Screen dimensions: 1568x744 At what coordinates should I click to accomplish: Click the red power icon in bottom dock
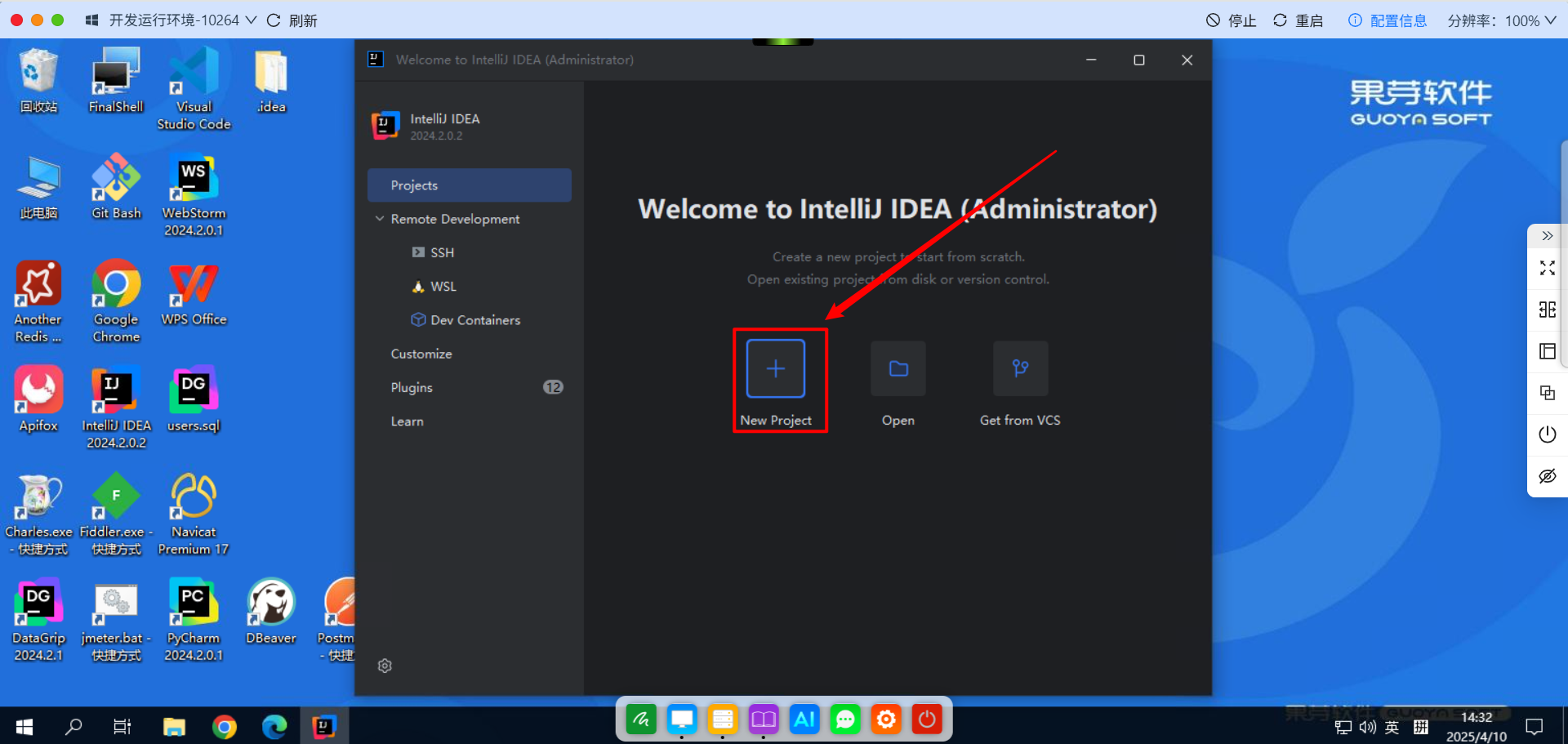click(927, 719)
